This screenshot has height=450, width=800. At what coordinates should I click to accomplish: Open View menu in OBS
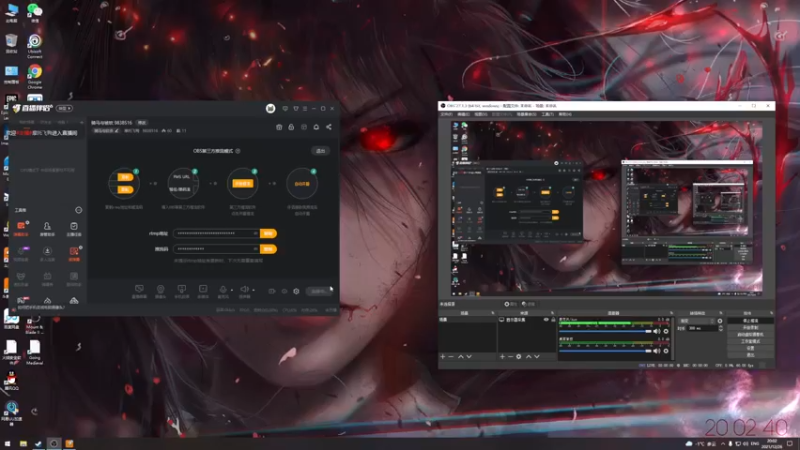pyautogui.click(x=481, y=114)
